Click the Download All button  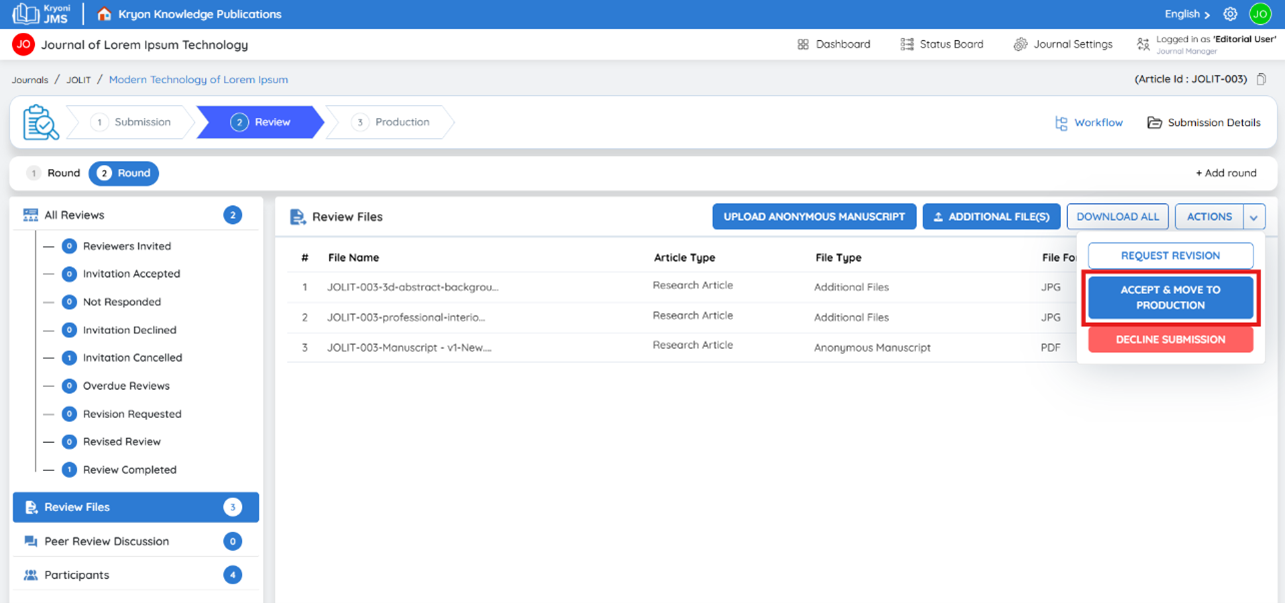coord(1117,217)
